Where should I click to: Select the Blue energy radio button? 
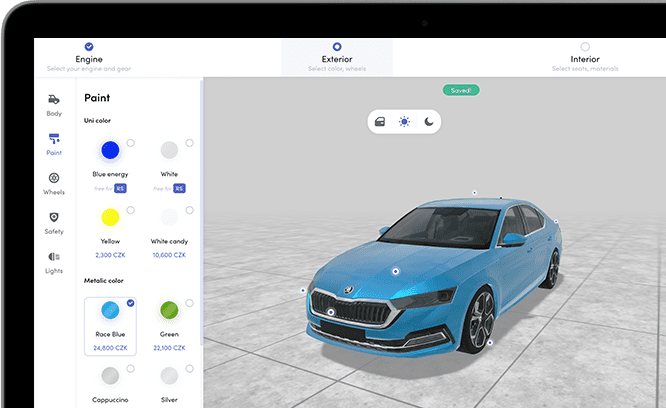(130, 143)
